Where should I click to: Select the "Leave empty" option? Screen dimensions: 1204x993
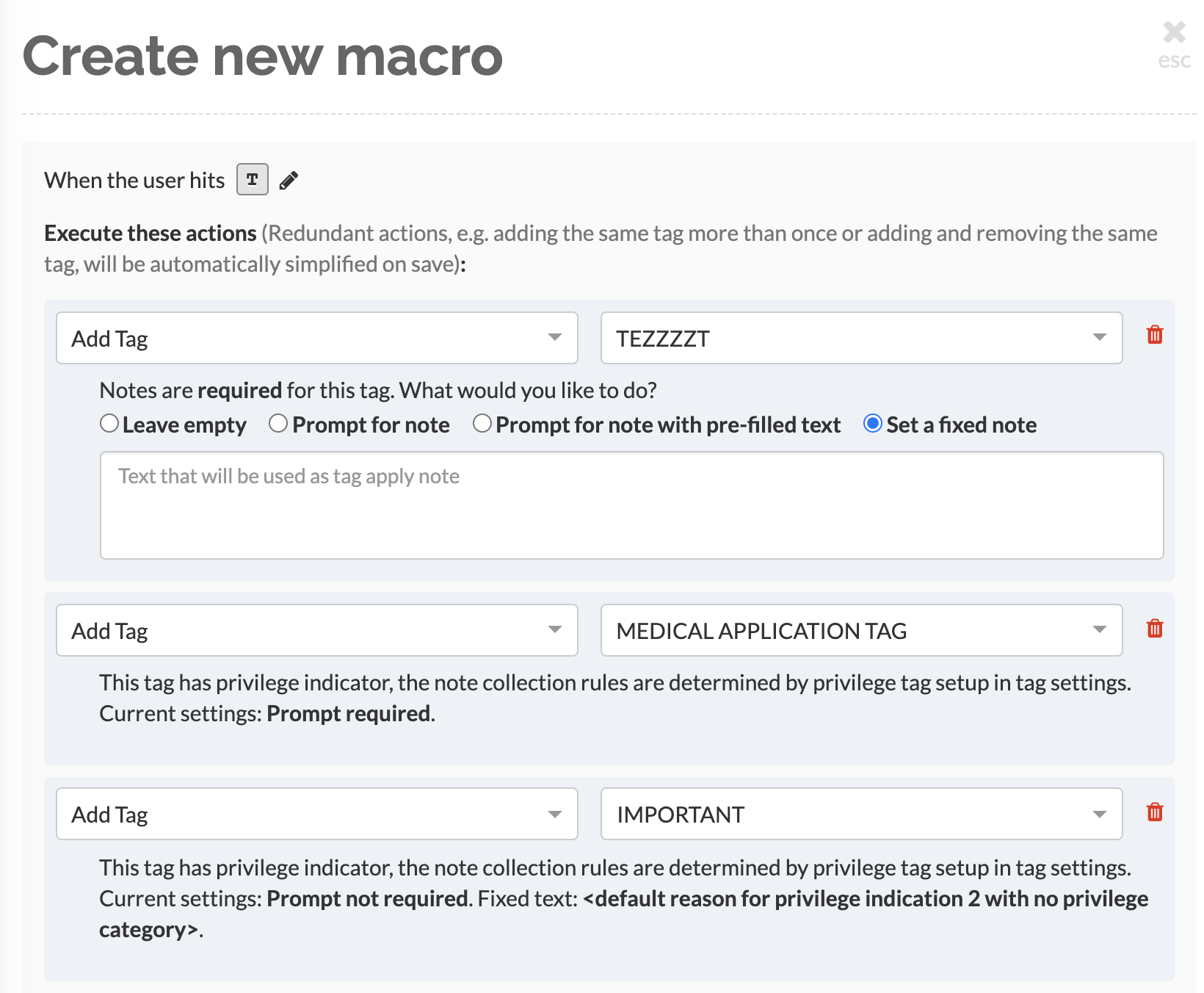point(109,423)
